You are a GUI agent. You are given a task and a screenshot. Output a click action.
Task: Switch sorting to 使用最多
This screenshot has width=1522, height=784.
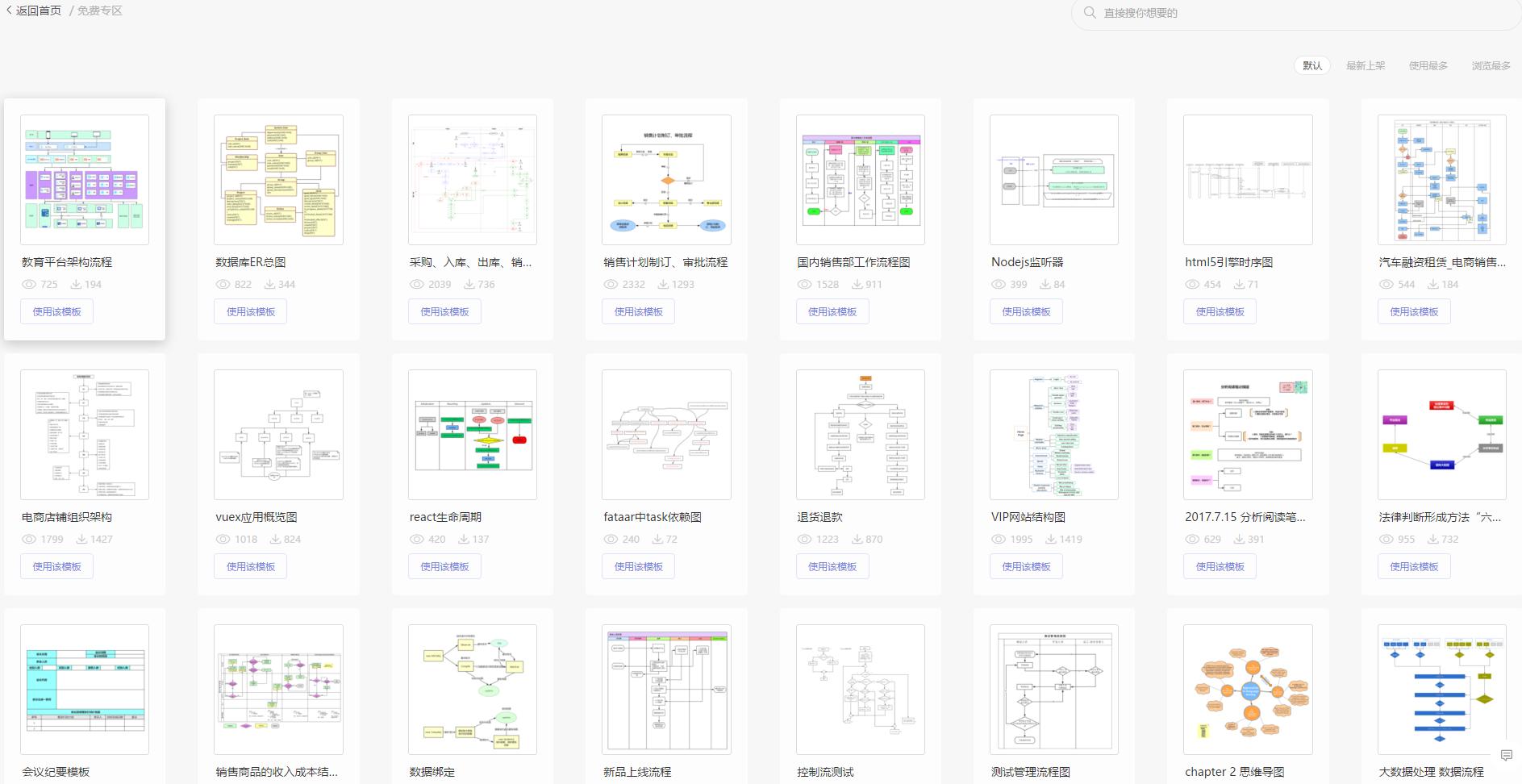click(1428, 65)
